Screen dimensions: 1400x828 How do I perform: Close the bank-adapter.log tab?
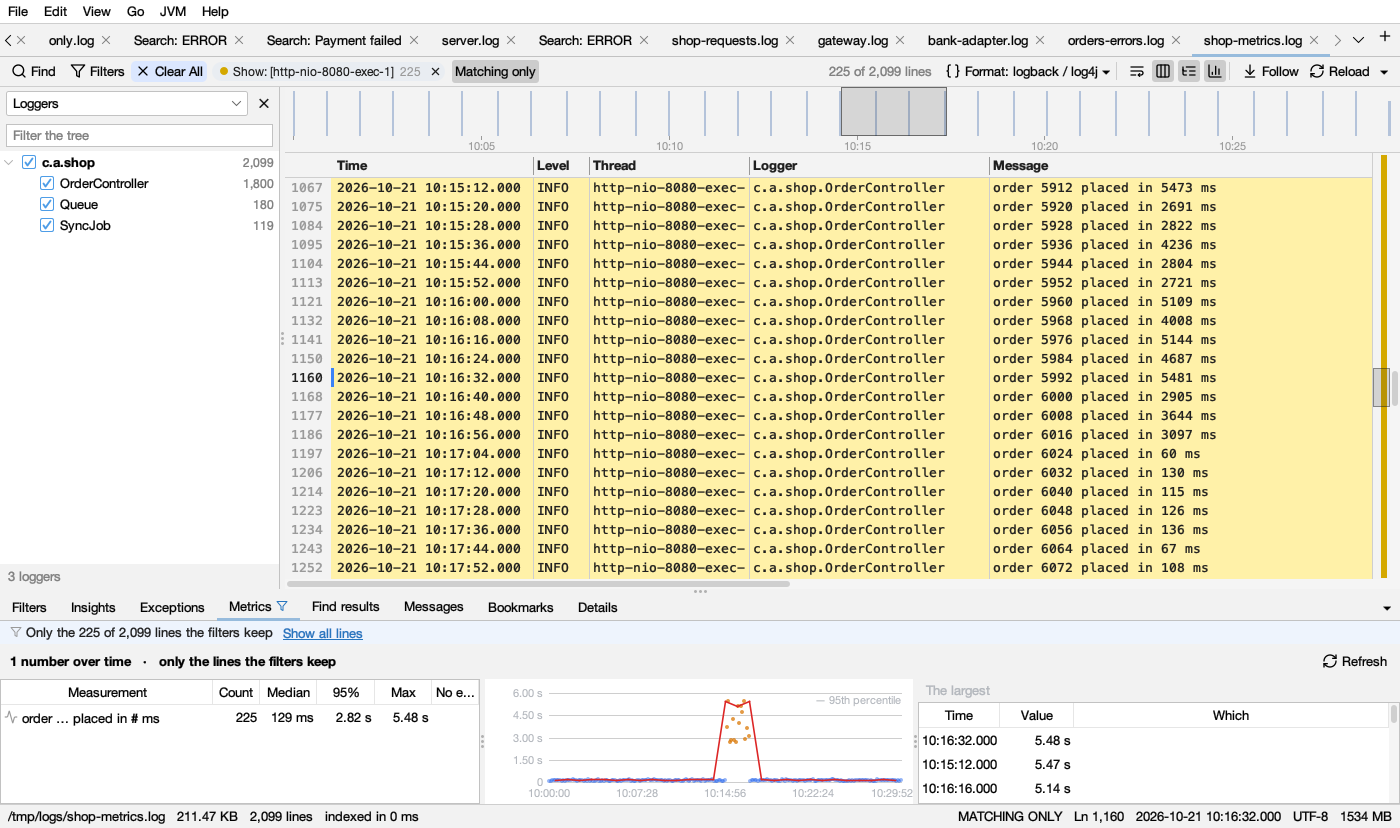pos(1040,40)
